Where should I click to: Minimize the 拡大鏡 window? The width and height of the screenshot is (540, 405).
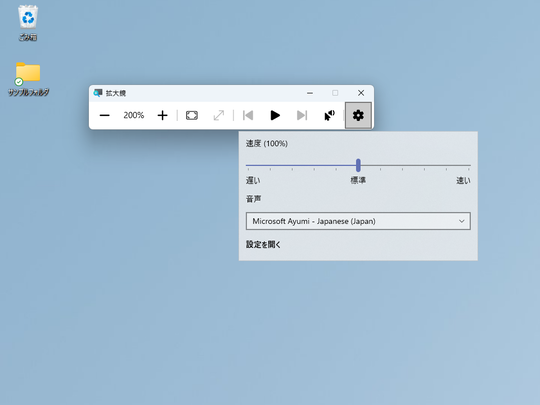(x=310, y=93)
